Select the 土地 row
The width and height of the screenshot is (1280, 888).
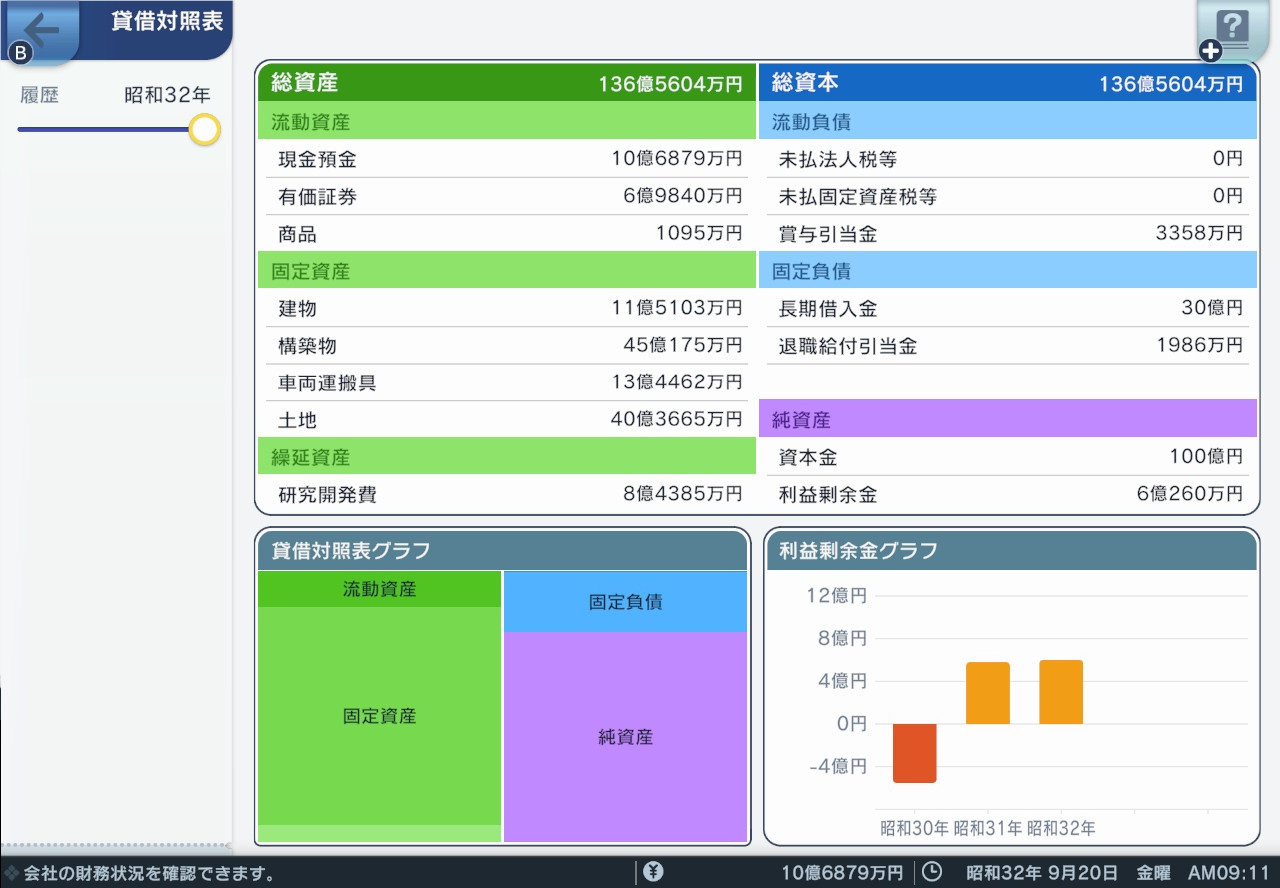507,419
